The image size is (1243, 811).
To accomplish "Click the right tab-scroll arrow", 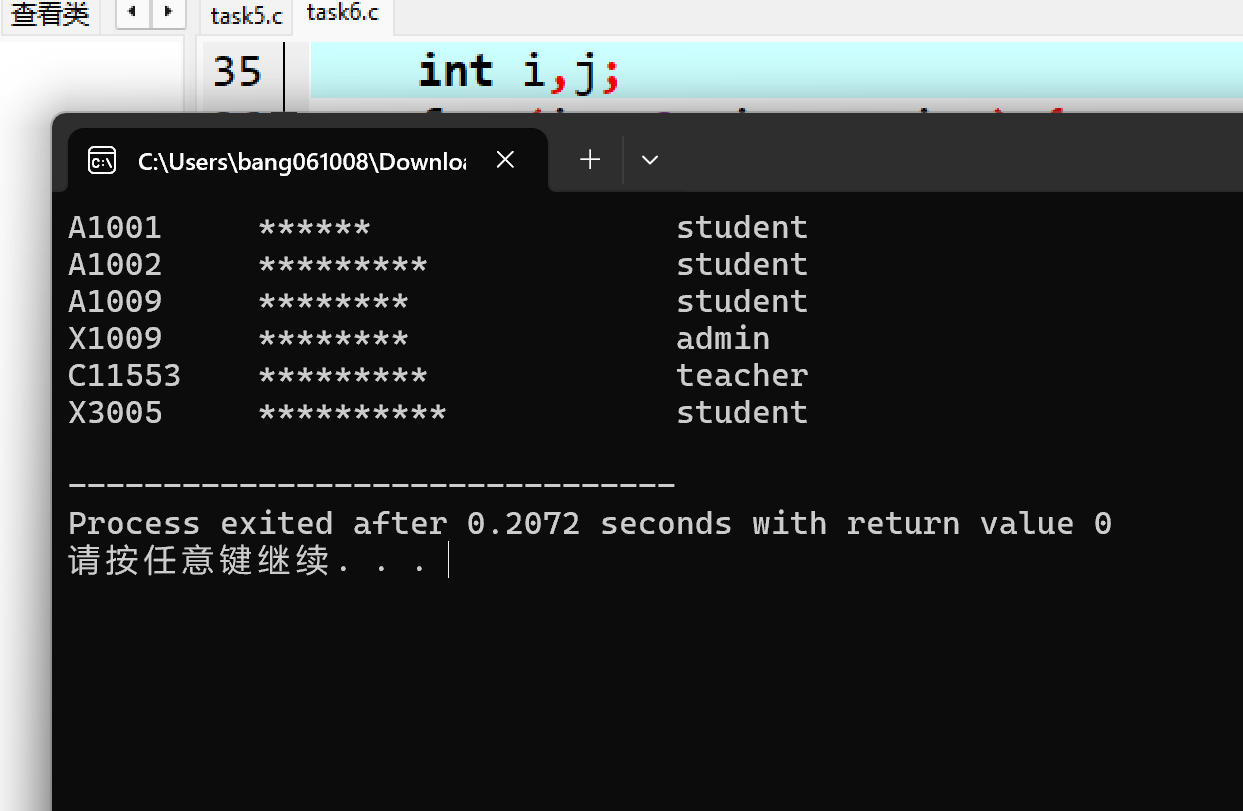I will point(168,13).
